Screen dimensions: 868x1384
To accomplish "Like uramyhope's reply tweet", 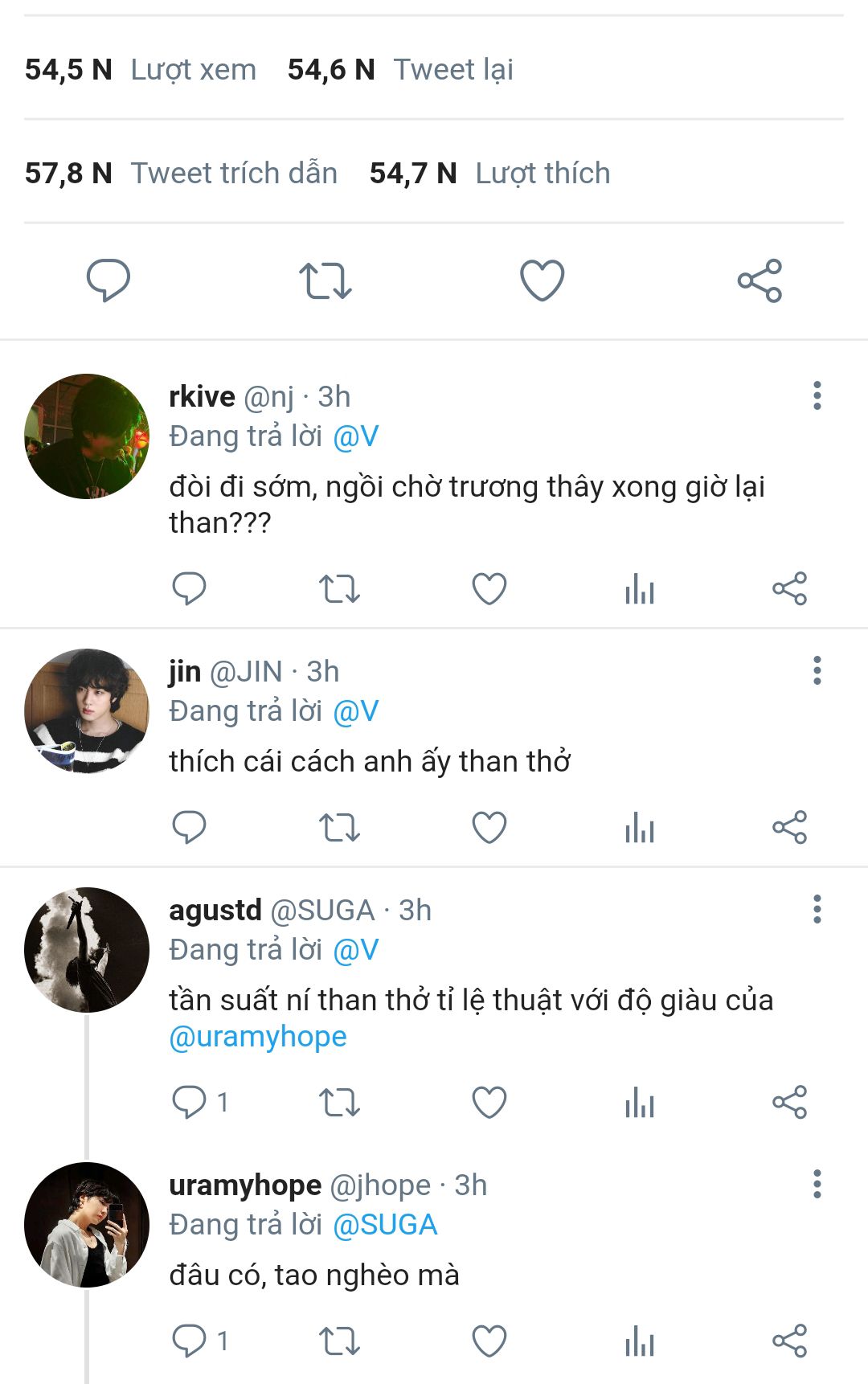I will [x=489, y=1341].
